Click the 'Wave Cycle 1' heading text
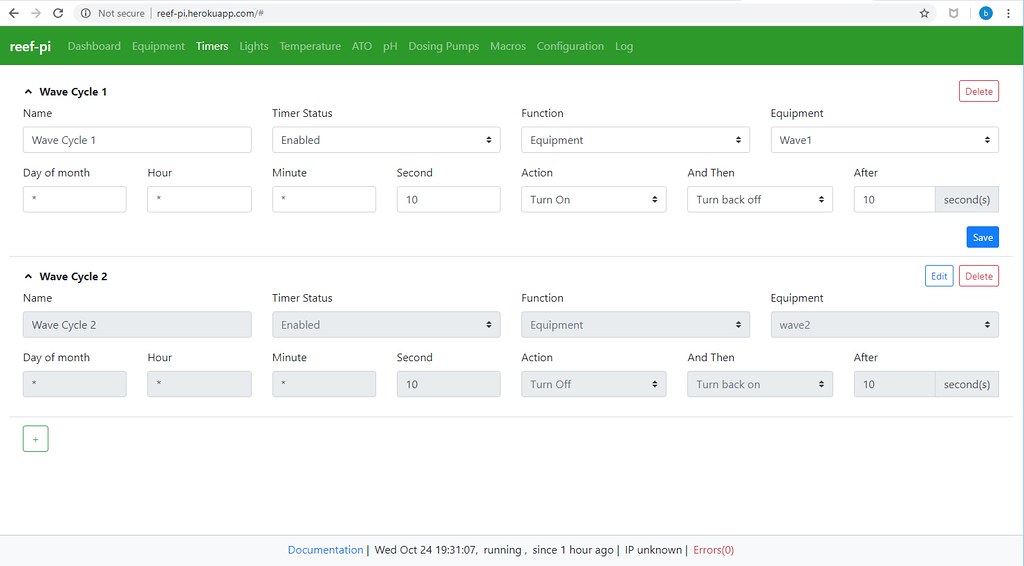Viewport: 1024px width, 566px height. (x=73, y=92)
